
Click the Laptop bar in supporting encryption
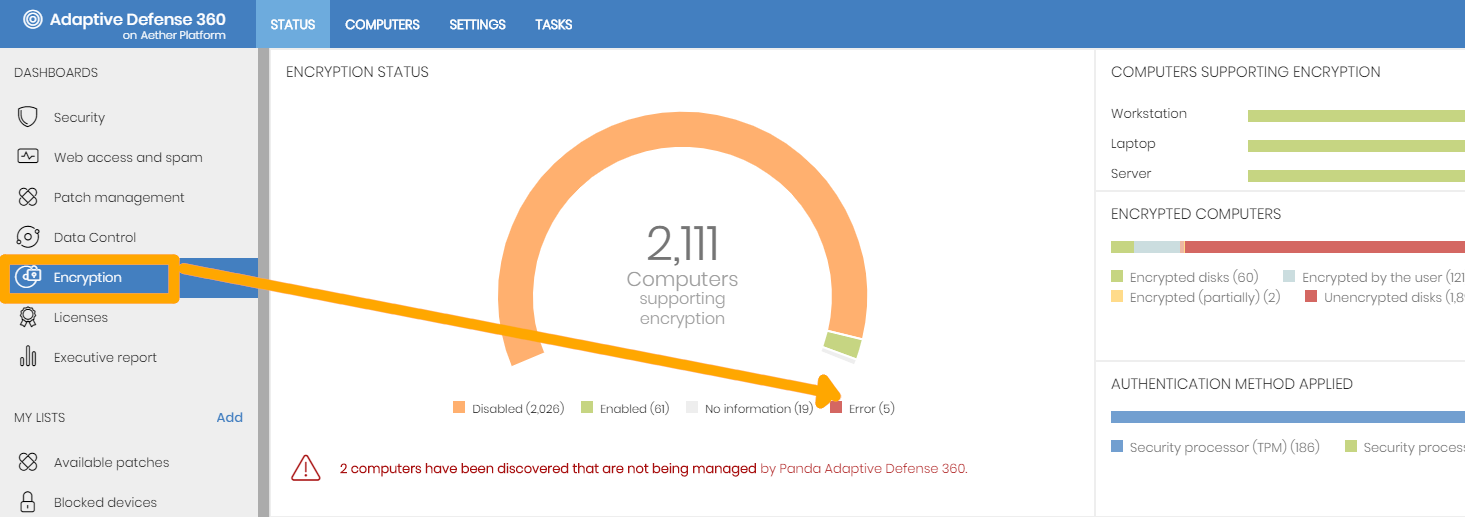pyautogui.click(x=1356, y=145)
